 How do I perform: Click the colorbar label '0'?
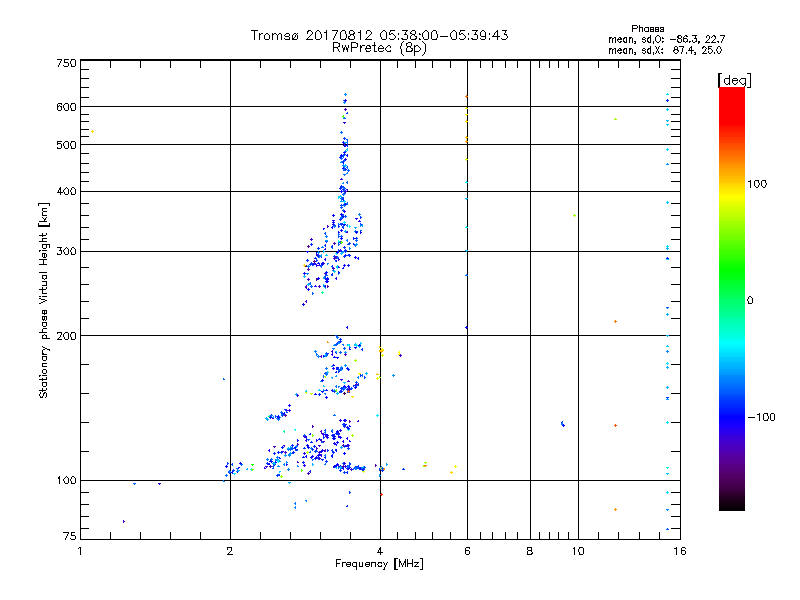750,301
